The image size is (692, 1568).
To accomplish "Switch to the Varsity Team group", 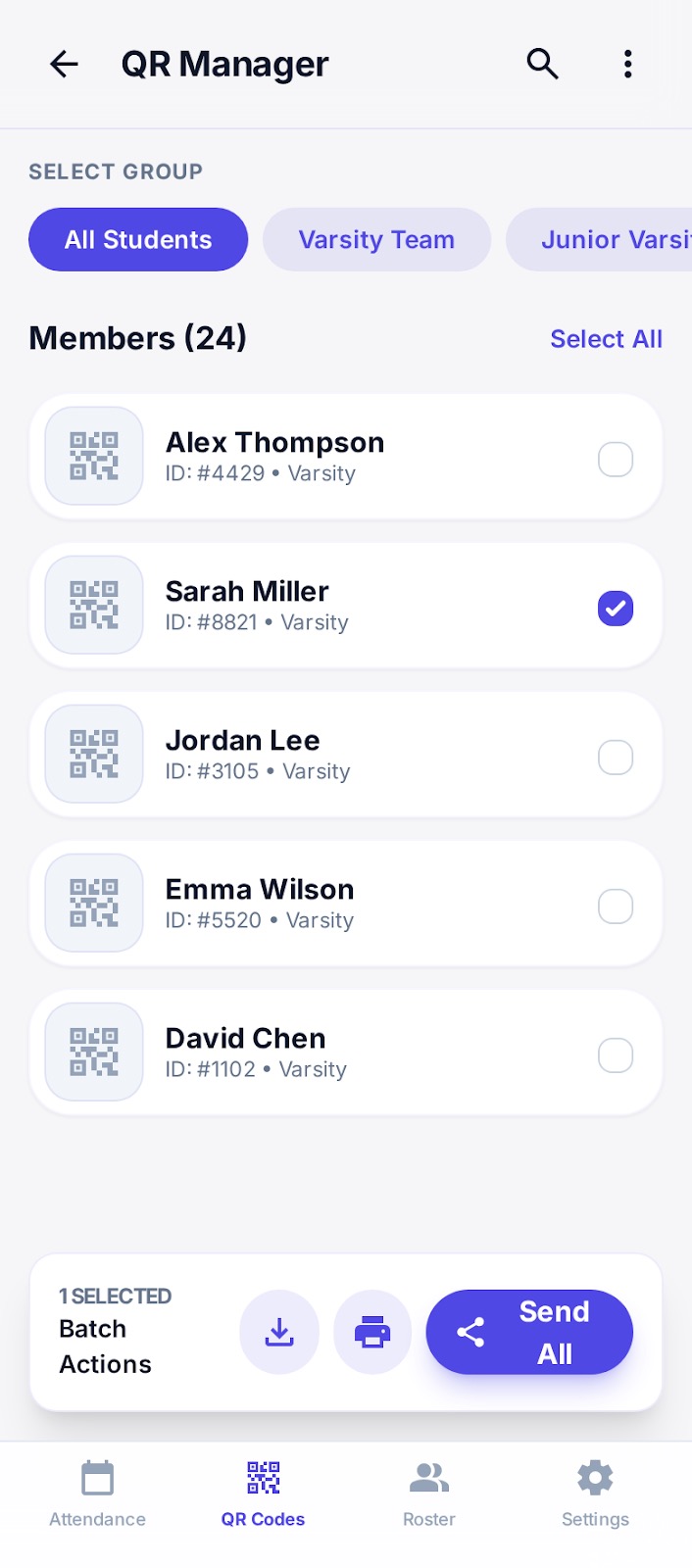I will click(x=376, y=239).
